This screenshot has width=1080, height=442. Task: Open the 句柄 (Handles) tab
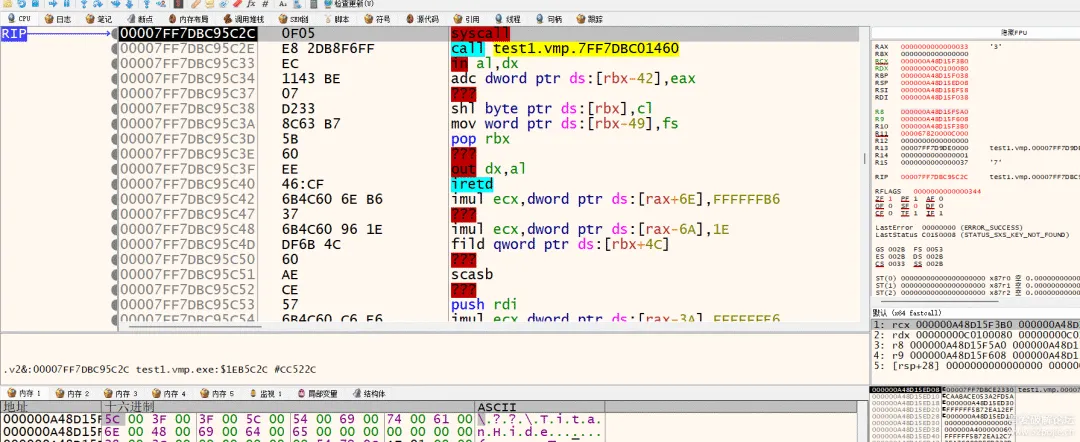point(549,19)
